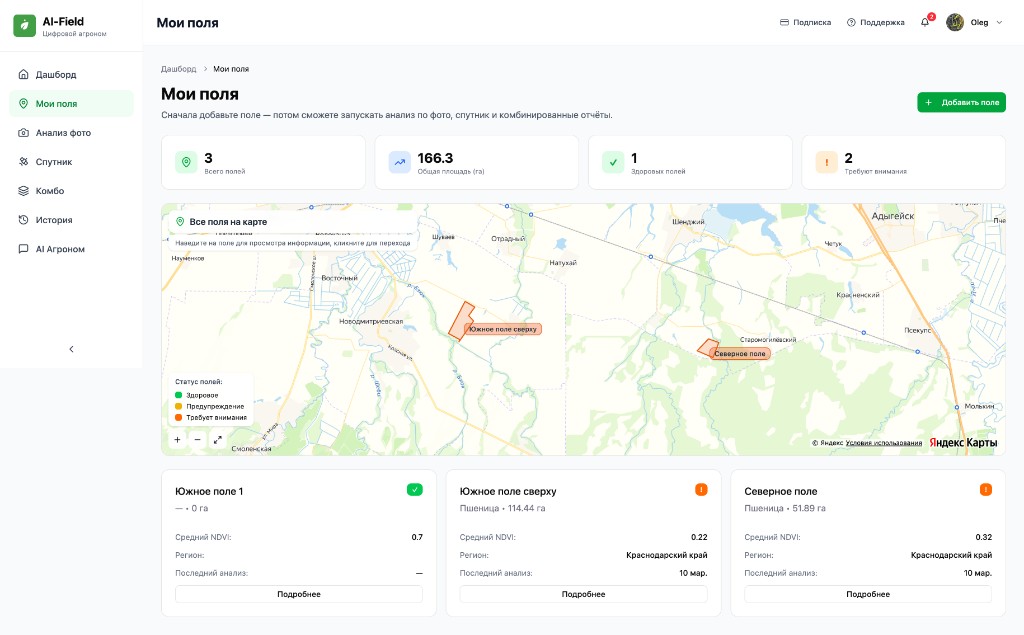Collapse the left sidebar with chevron
1024x635 pixels.
(x=71, y=349)
